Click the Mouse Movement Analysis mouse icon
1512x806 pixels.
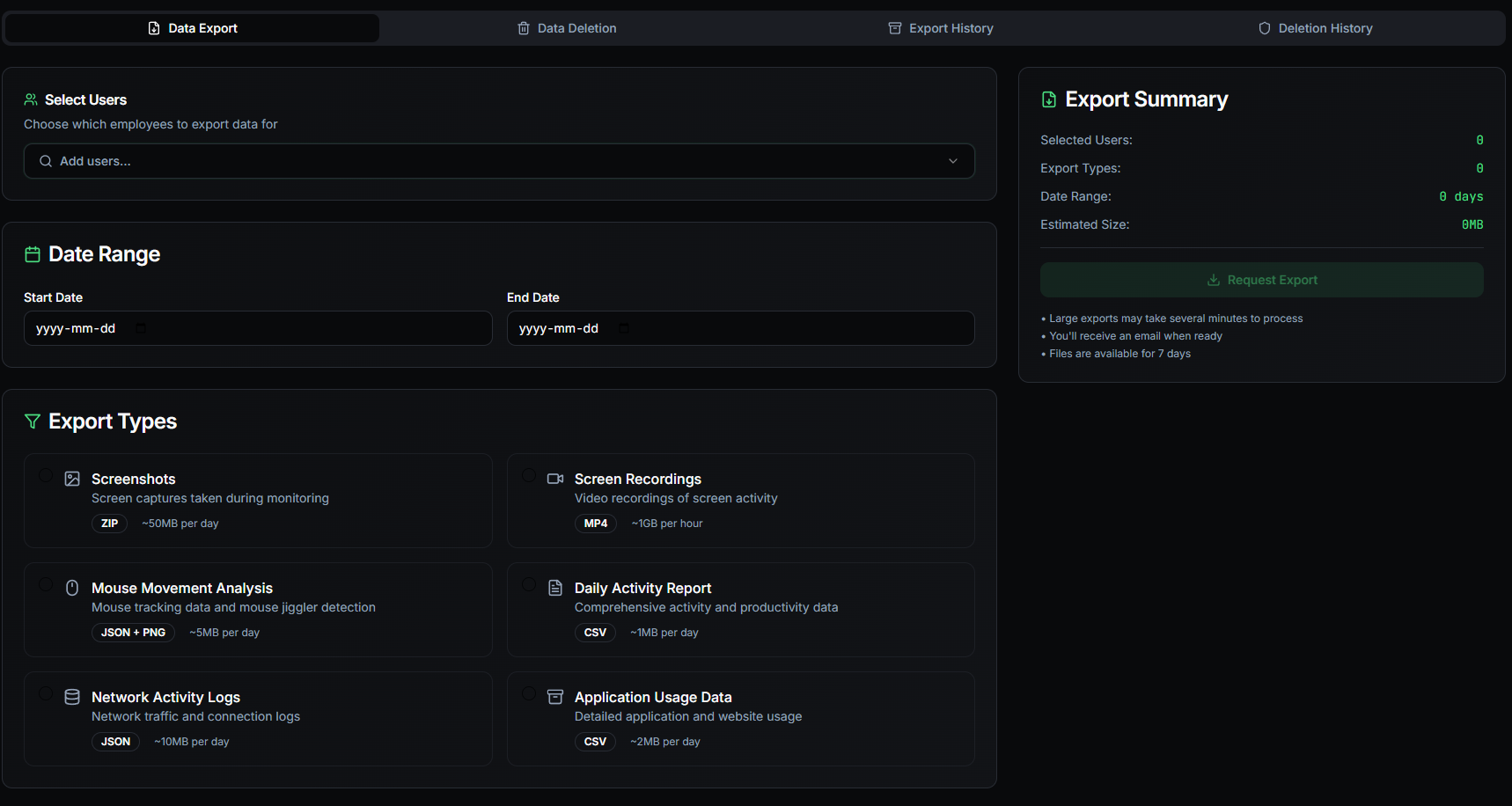click(x=72, y=588)
